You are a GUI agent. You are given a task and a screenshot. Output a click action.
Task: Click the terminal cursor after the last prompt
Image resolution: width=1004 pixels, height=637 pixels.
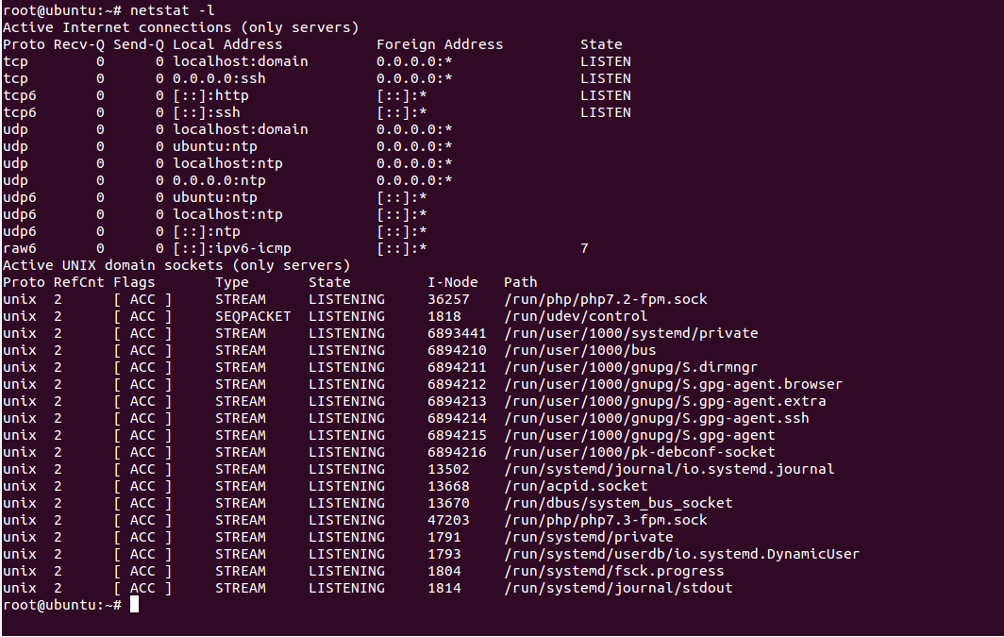pos(134,604)
